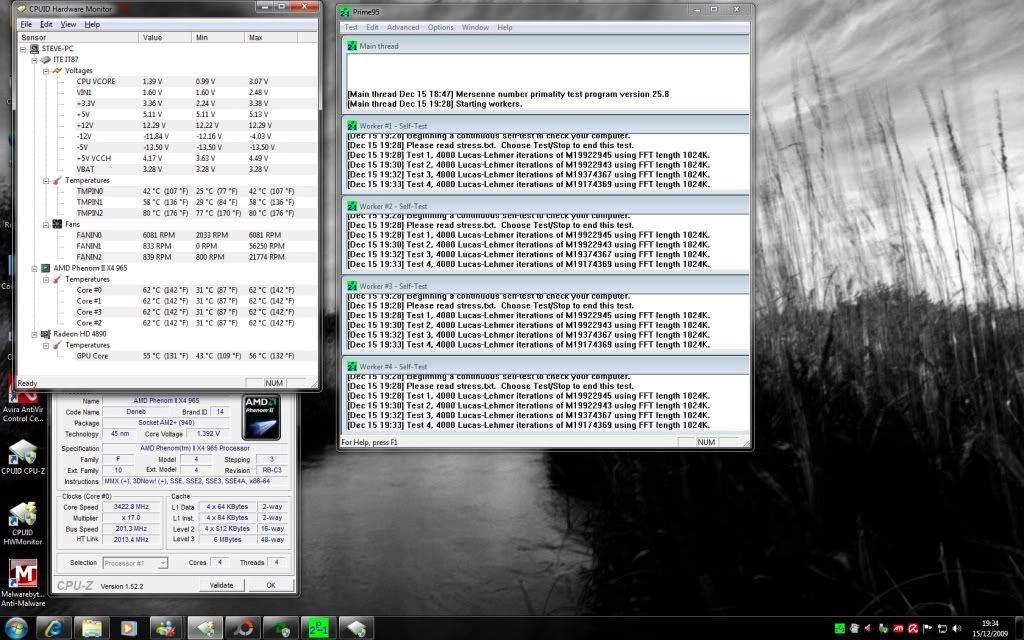
Task: Open the CPUID HWMonitor desktop shortcut
Action: pos(23,523)
